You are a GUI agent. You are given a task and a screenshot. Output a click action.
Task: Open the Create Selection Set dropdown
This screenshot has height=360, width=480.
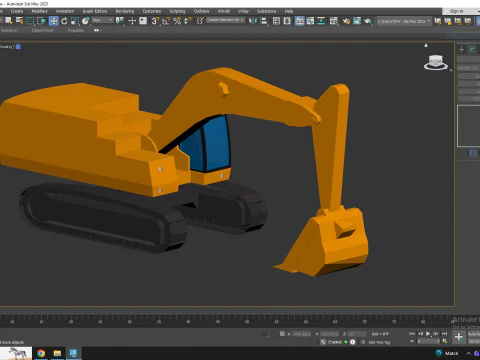click(225, 20)
